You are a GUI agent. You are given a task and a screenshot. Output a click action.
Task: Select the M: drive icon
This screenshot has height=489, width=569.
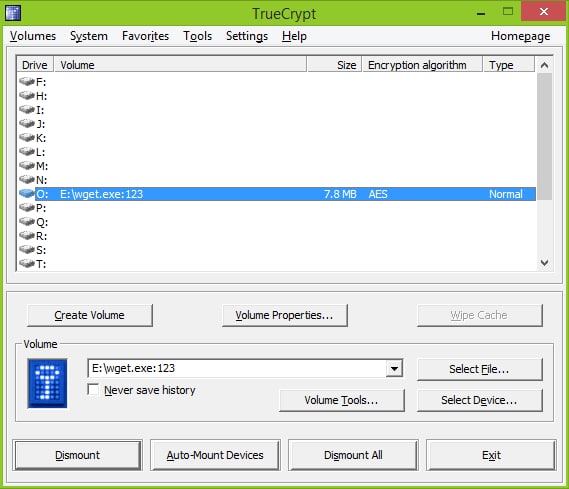pyautogui.click(x=26, y=165)
